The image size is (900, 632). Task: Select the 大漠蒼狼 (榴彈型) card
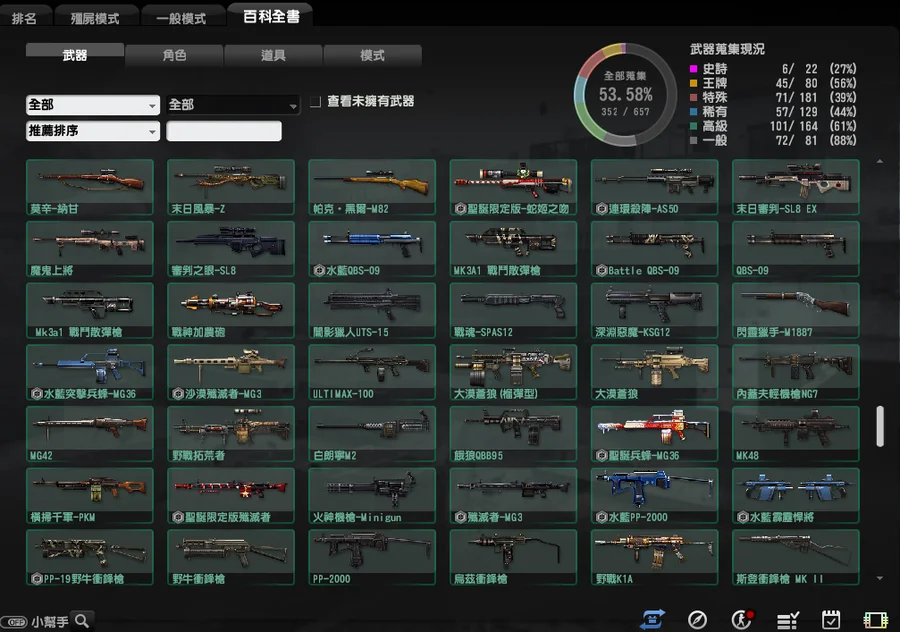coord(513,373)
